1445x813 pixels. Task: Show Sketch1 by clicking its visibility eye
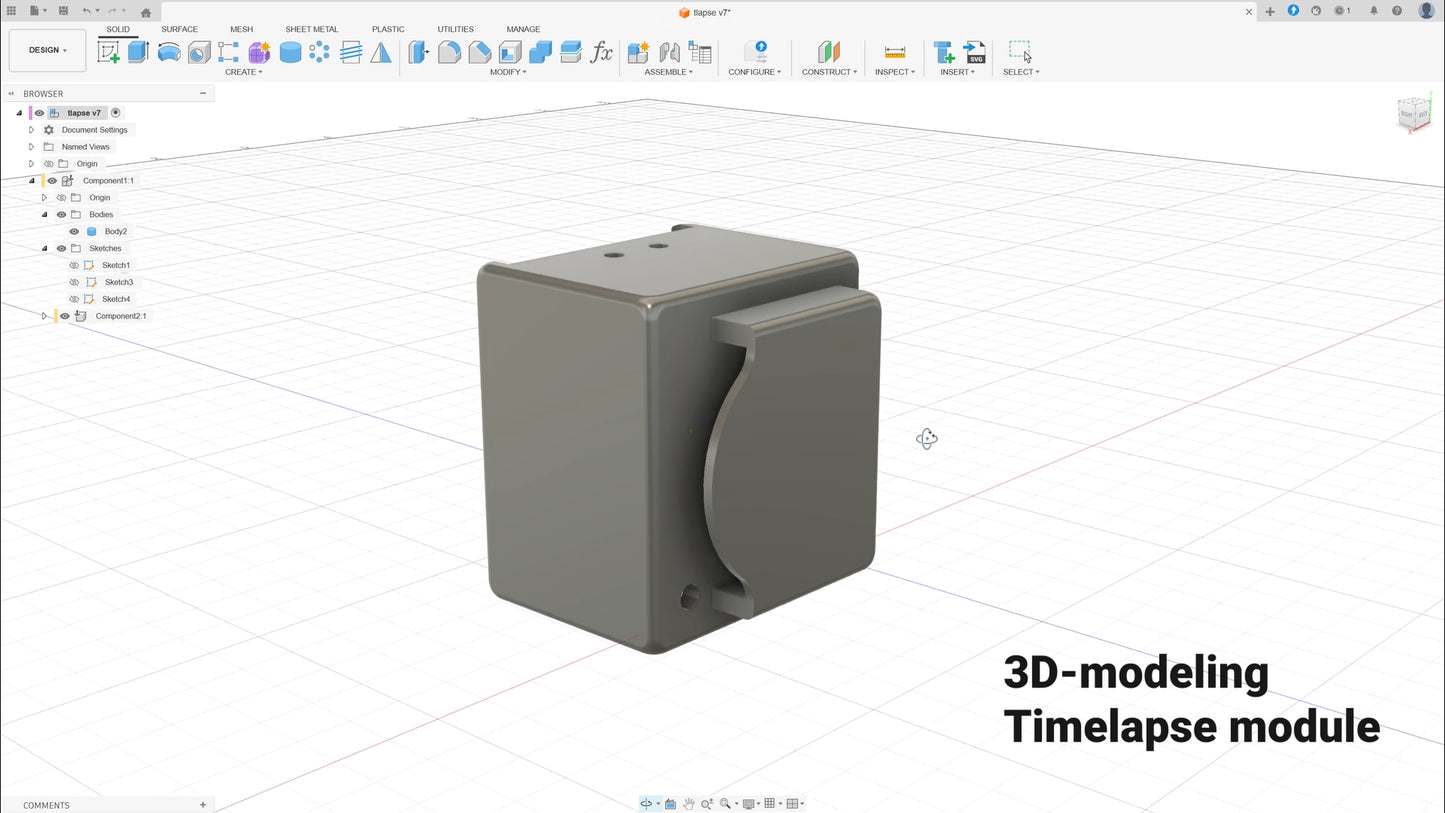point(74,265)
